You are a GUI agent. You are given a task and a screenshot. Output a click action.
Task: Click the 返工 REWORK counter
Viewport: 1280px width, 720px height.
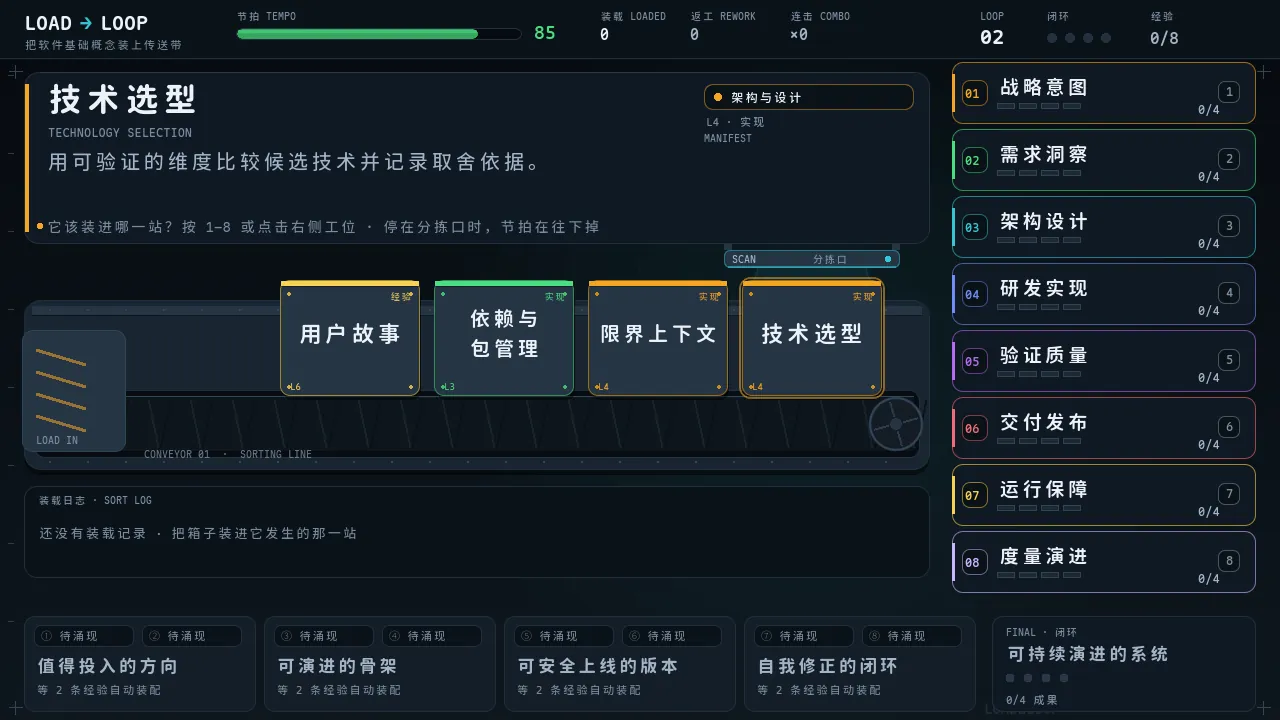click(x=723, y=27)
